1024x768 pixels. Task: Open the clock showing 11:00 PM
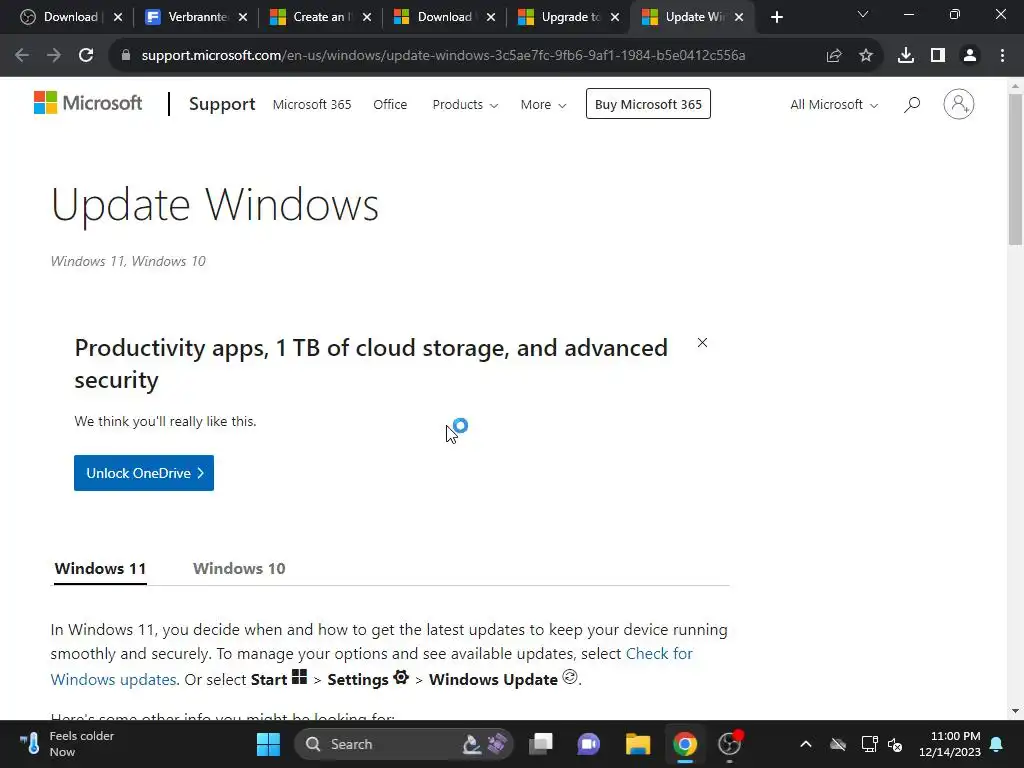pyautogui.click(x=950, y=744)
